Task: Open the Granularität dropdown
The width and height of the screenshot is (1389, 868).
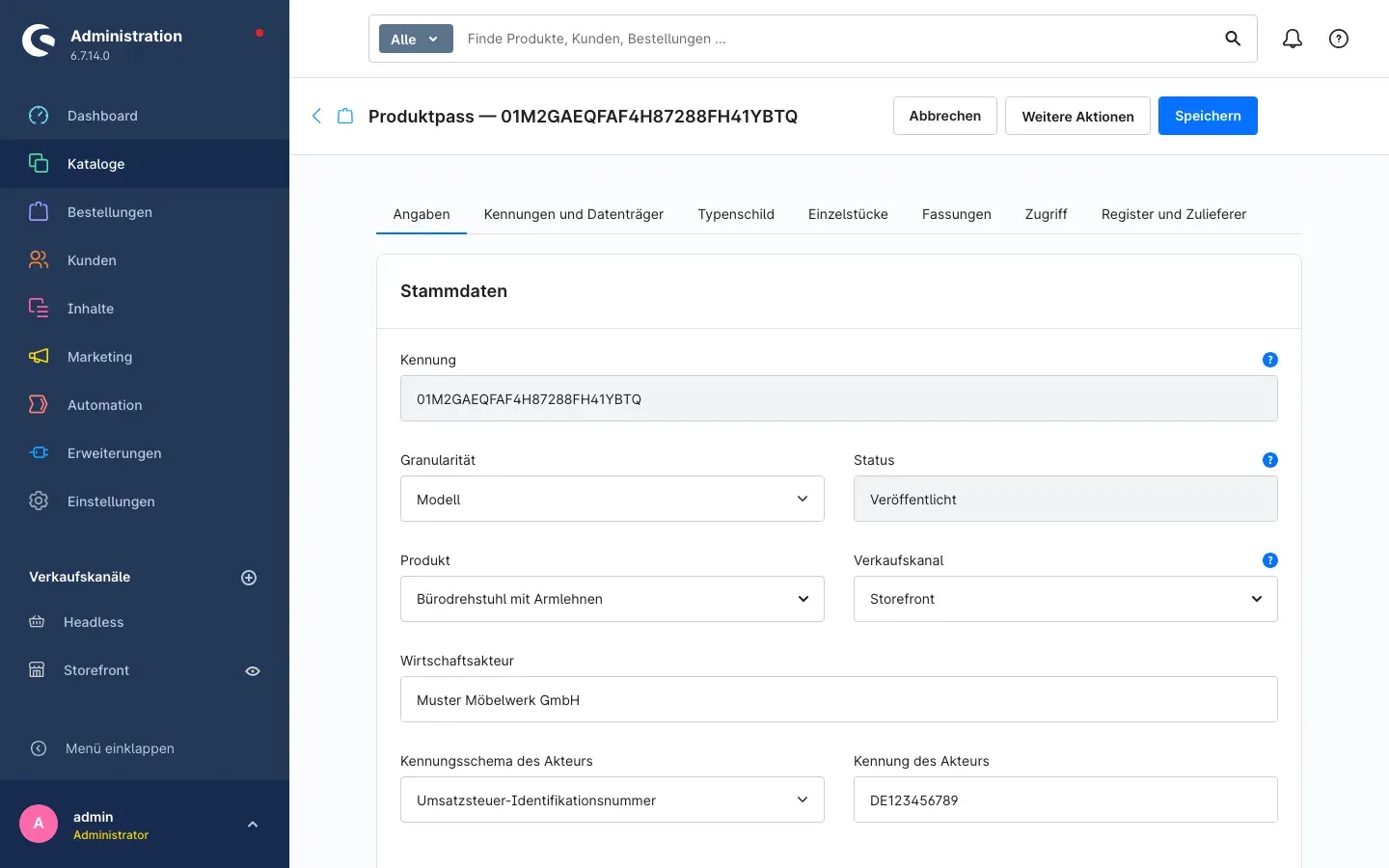Action: (x=613, y=499)
